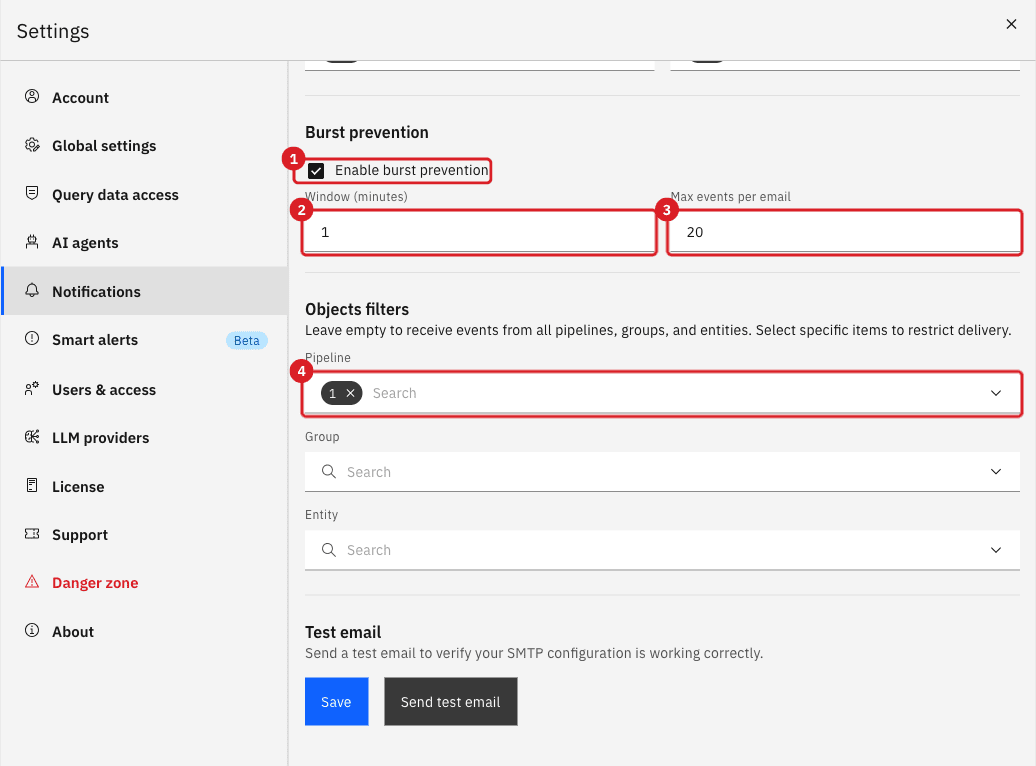Open Users & access section
1036x766 pixels.
pos(145,389)
